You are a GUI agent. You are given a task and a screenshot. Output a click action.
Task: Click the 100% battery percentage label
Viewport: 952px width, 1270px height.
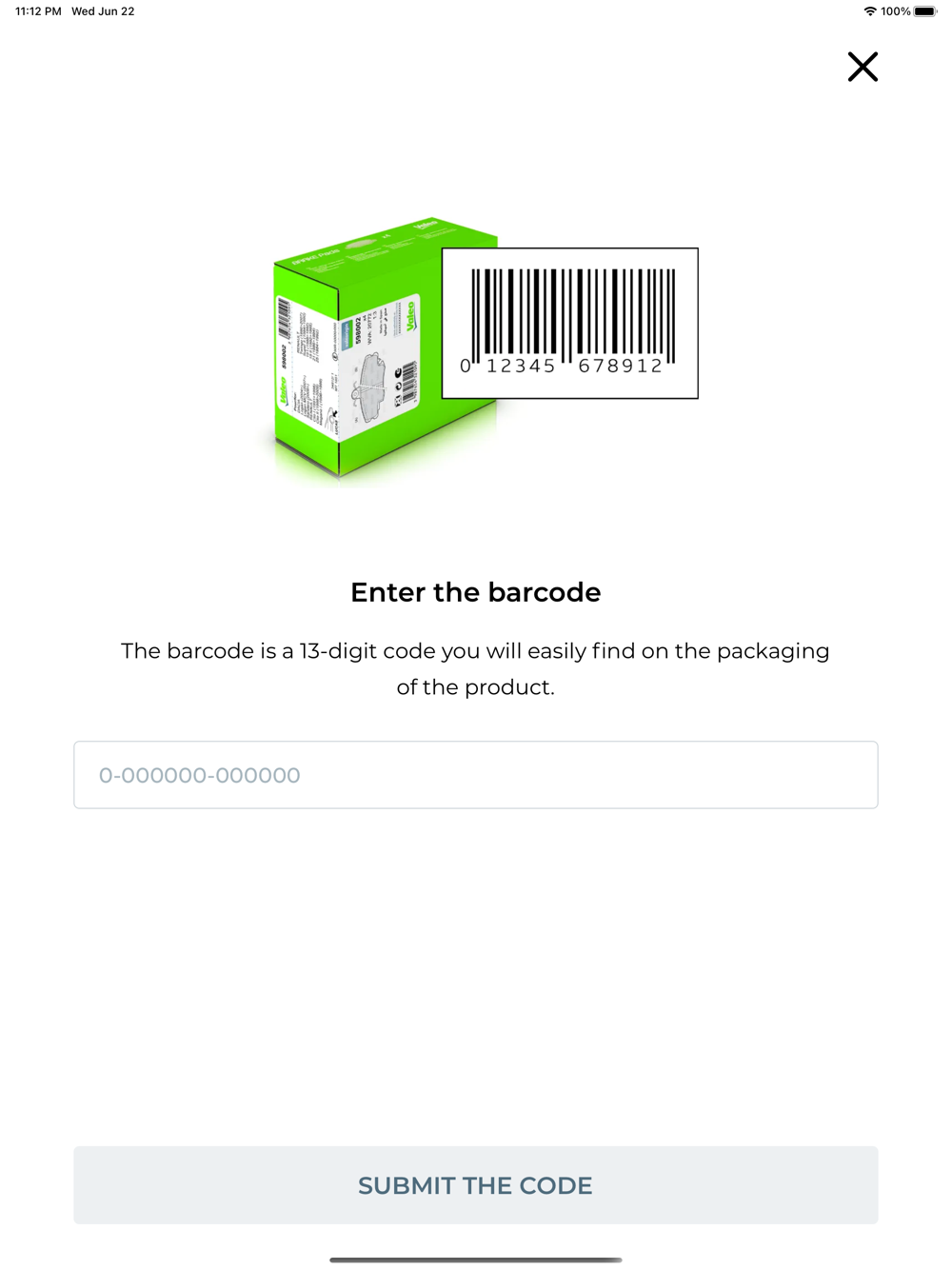point(895,11)
